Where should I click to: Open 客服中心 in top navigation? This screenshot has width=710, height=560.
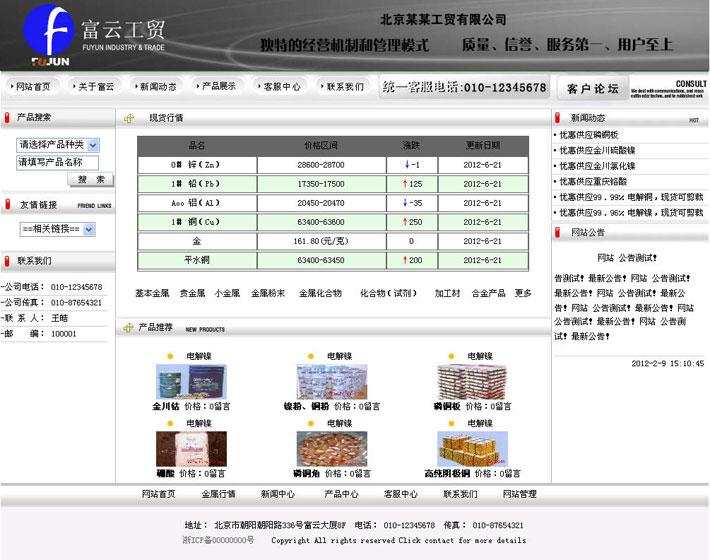(x=279, y=86)
